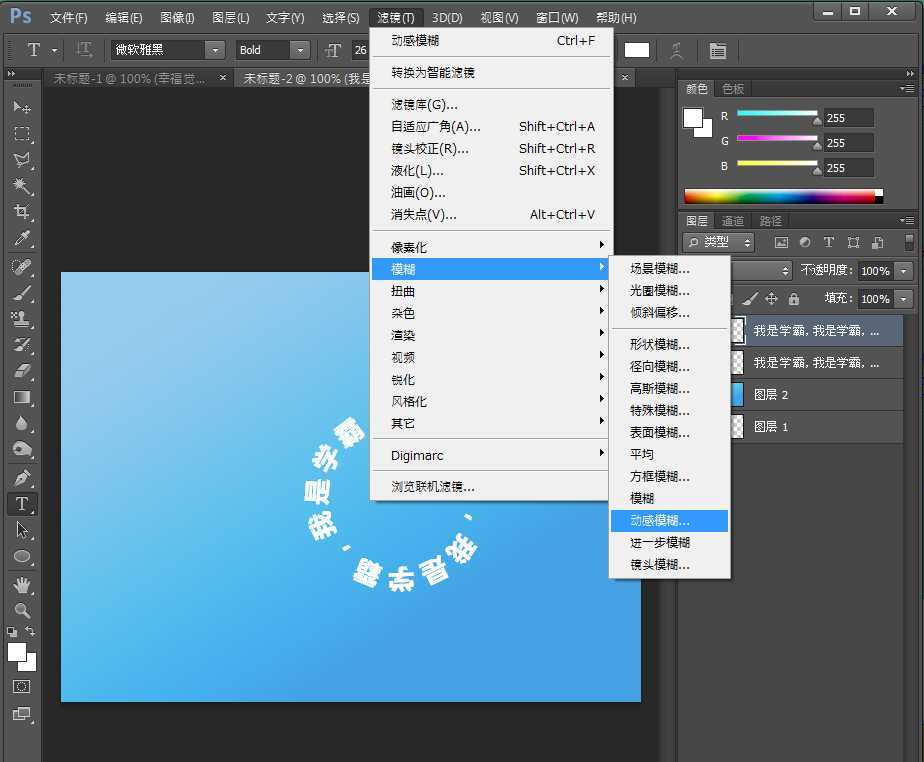Screen dimensions: 924x762
Task: Select the Clone Stamp tool
Action: [x=22, y=319]
